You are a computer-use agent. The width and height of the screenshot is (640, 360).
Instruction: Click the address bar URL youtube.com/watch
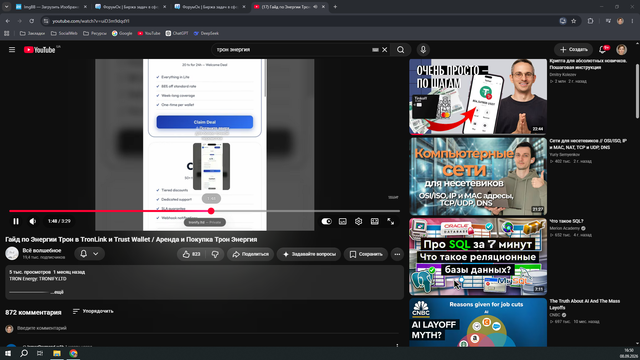[91, 21]
